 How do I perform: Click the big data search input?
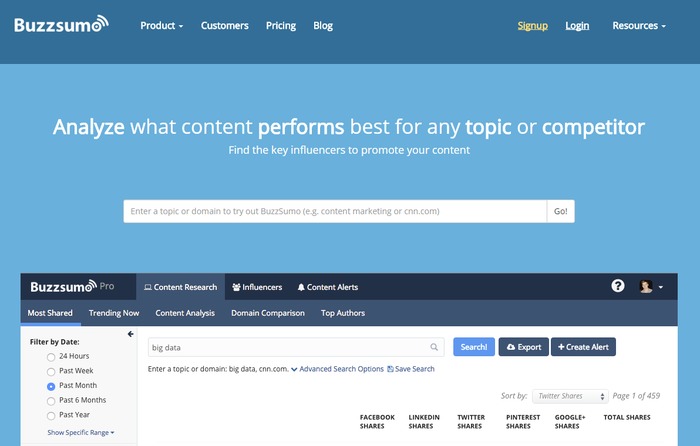click(x=296, y=347)
